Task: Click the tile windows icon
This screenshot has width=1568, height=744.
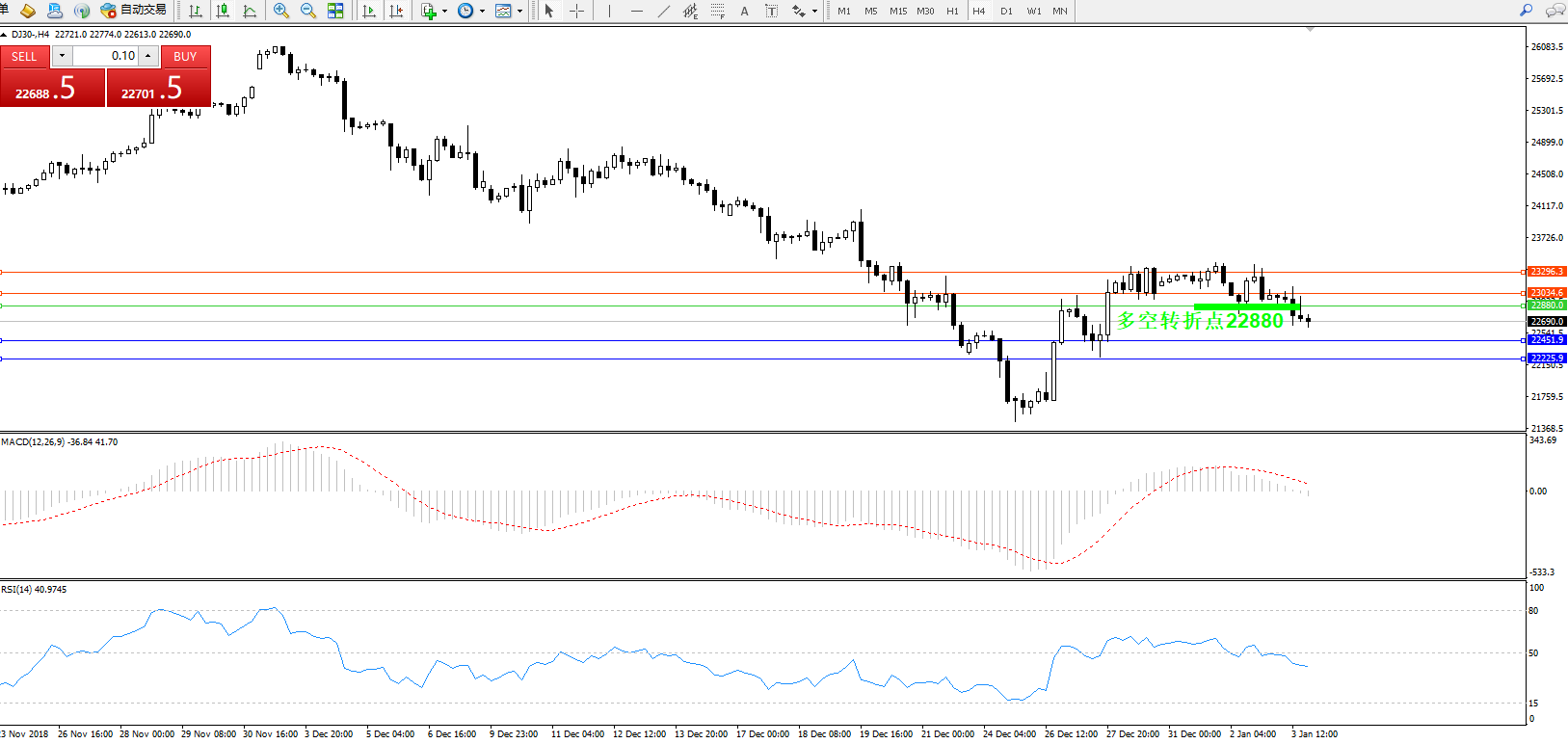Action: tap(335, 11)
